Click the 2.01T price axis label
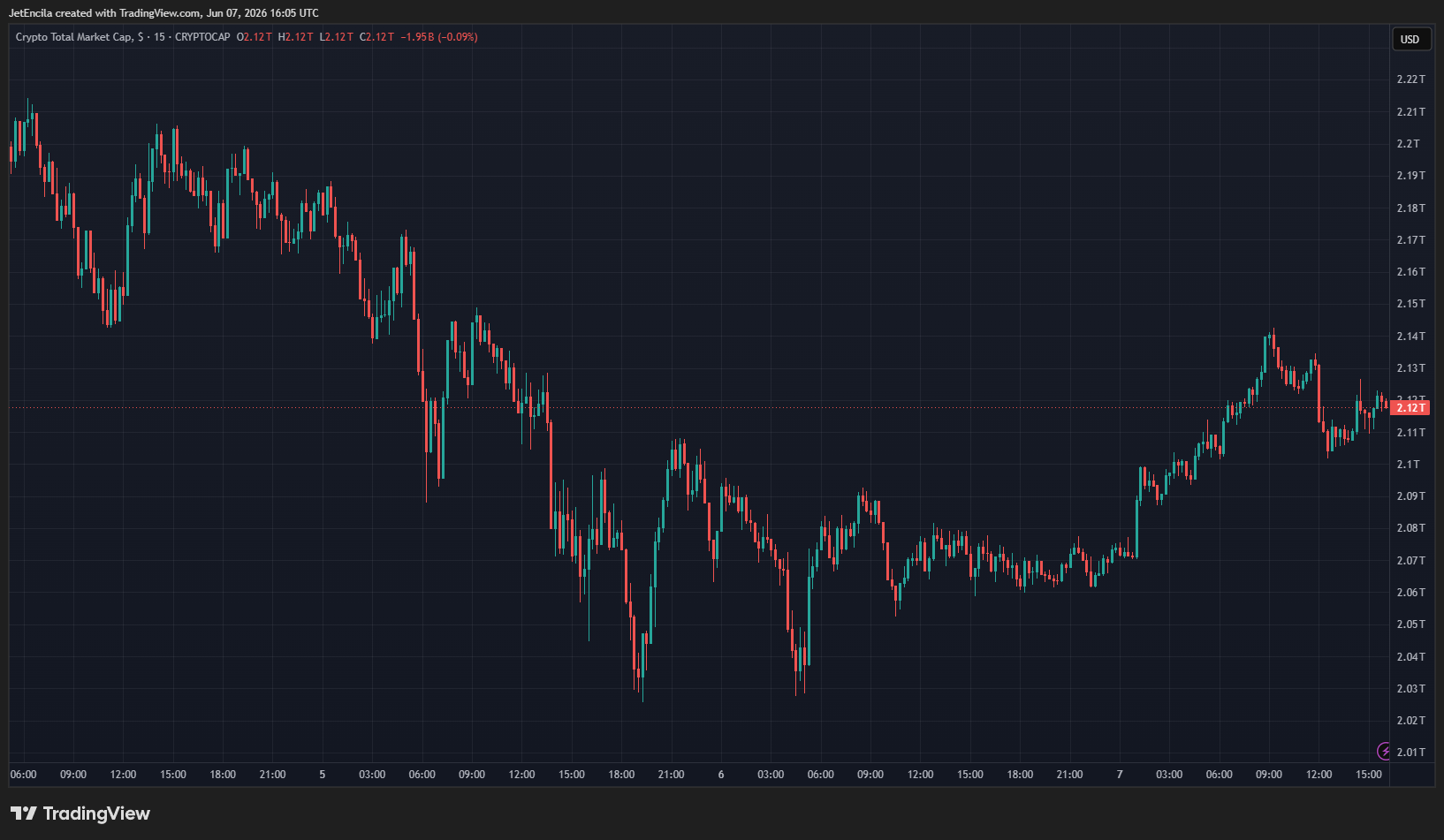 (1410, 753)
